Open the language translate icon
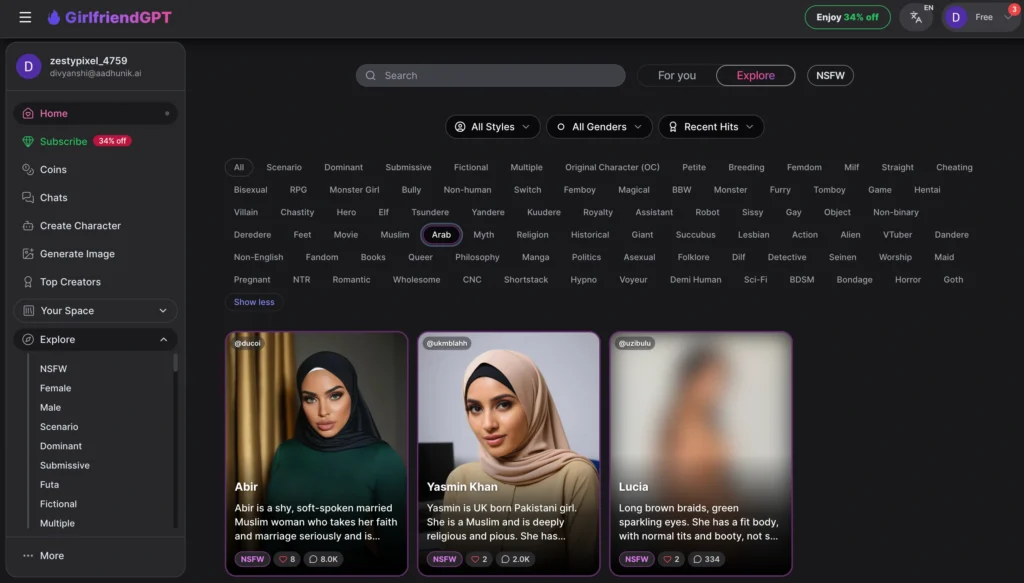Image resolution: width=1024 pixels, height=583 pixels. pos(916,18)
